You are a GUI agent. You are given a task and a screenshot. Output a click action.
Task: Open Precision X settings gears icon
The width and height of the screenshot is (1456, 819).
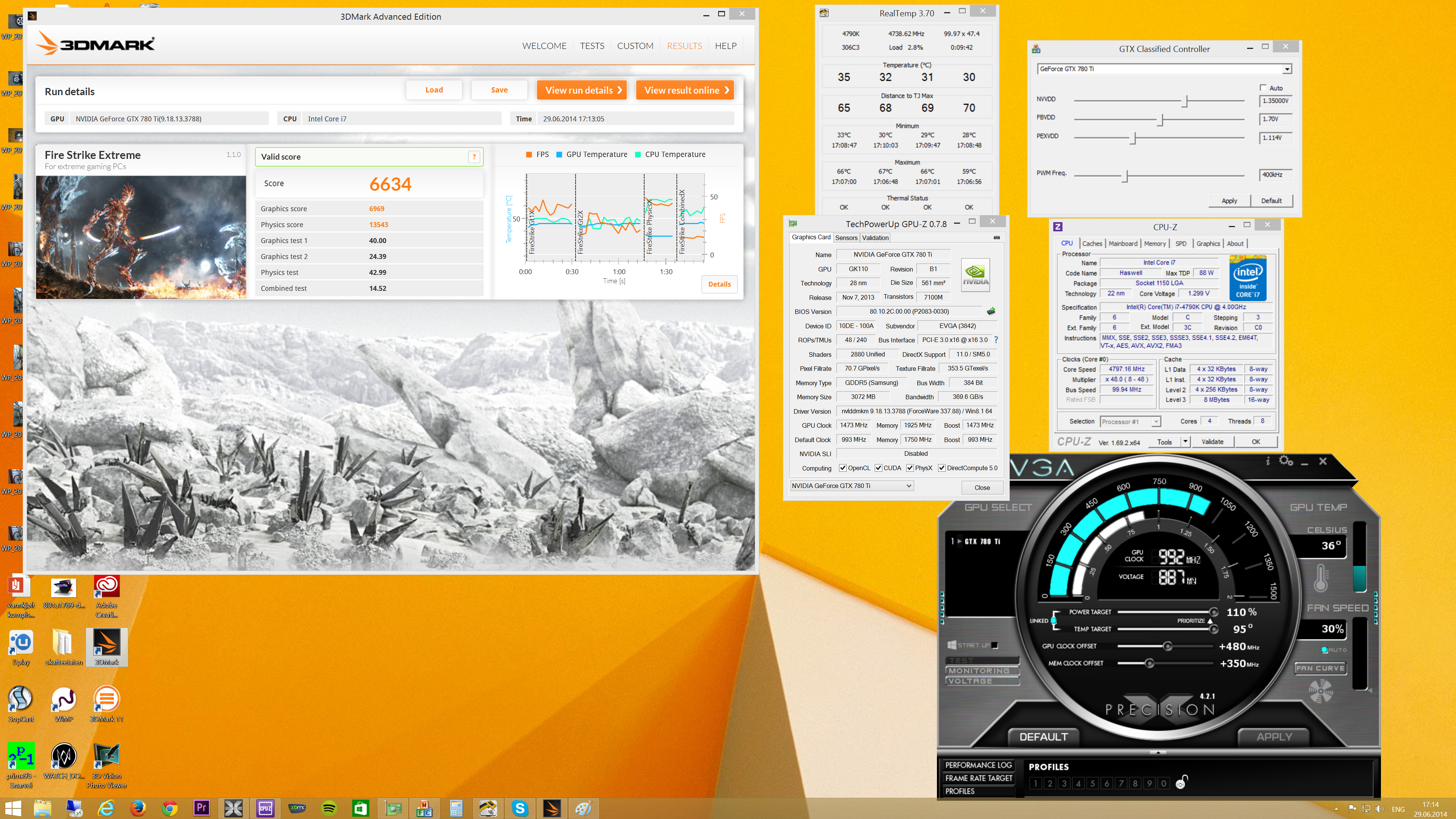point(1287,461)
